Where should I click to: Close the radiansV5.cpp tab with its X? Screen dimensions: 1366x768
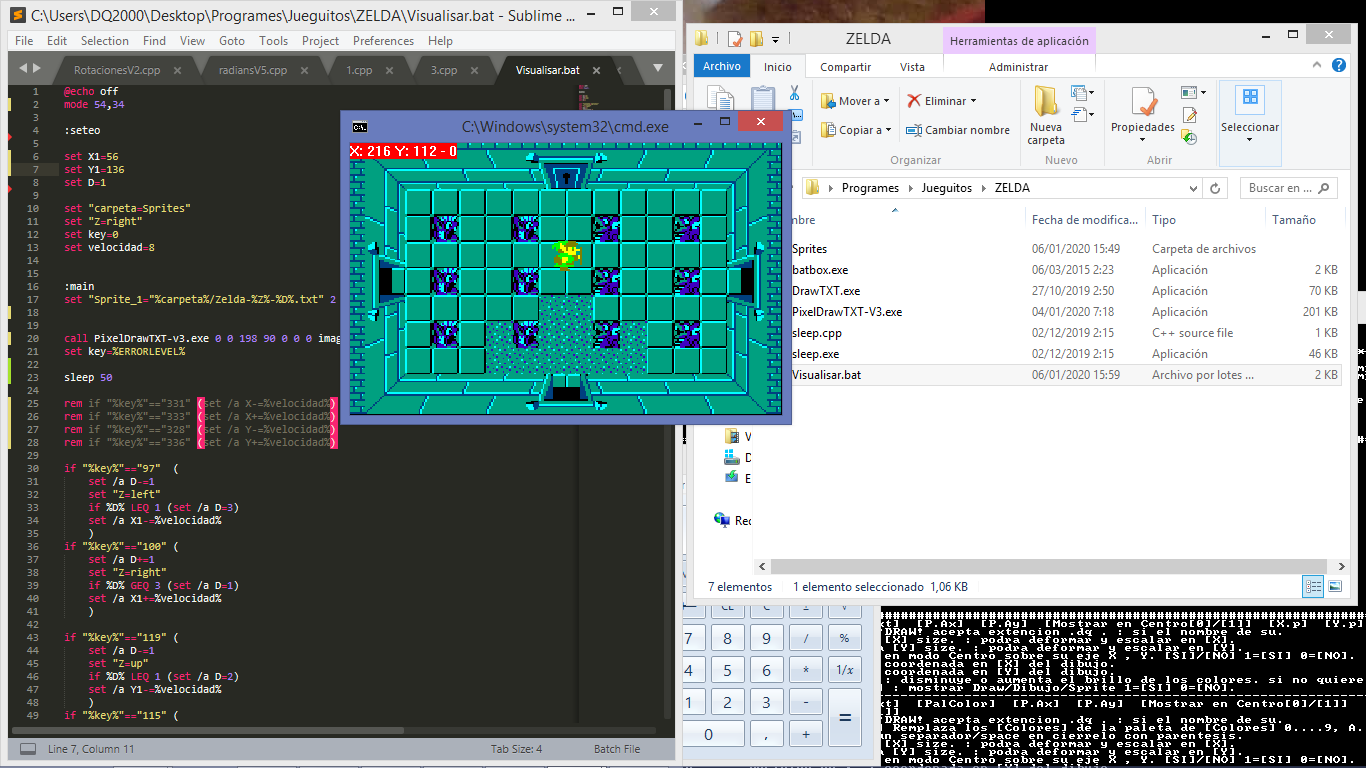pos(306,71)
